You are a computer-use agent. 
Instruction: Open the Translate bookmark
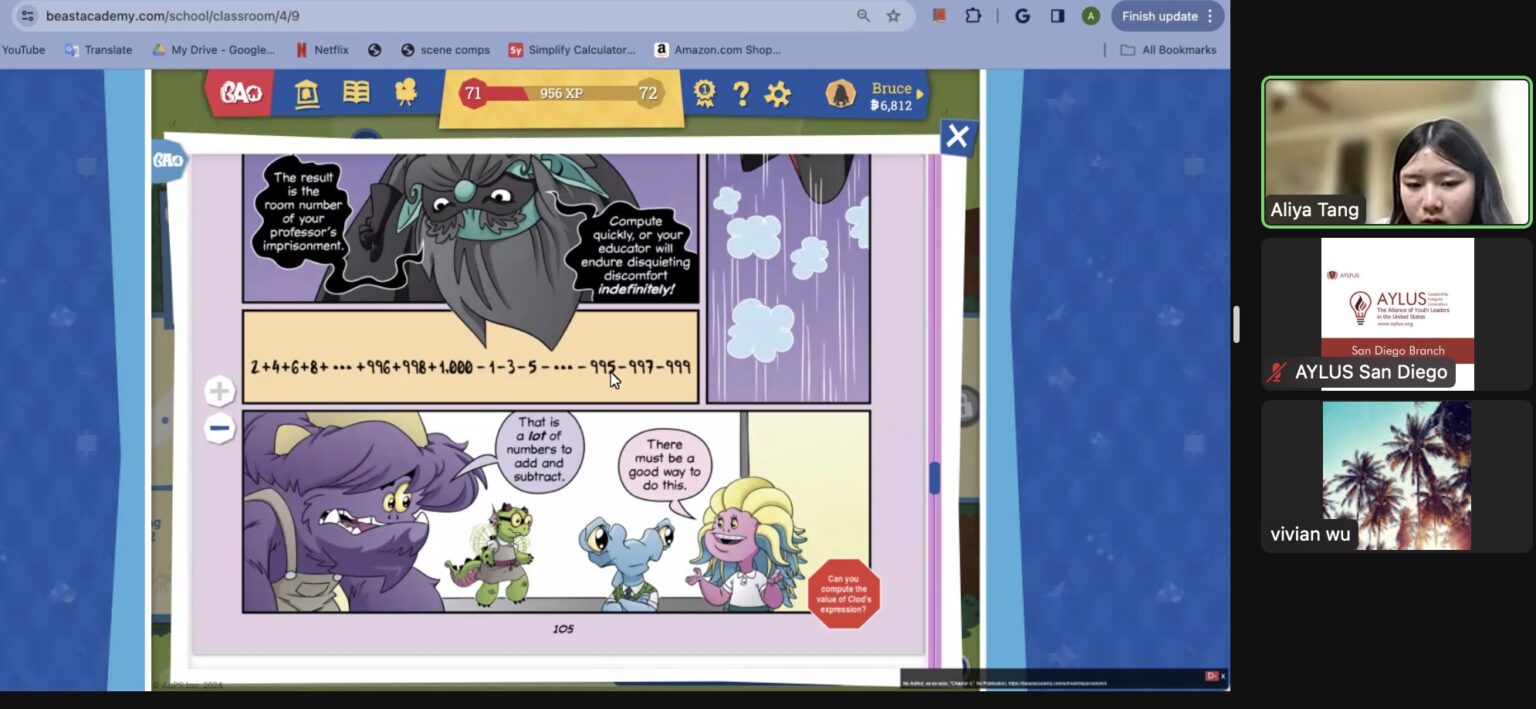98,50
